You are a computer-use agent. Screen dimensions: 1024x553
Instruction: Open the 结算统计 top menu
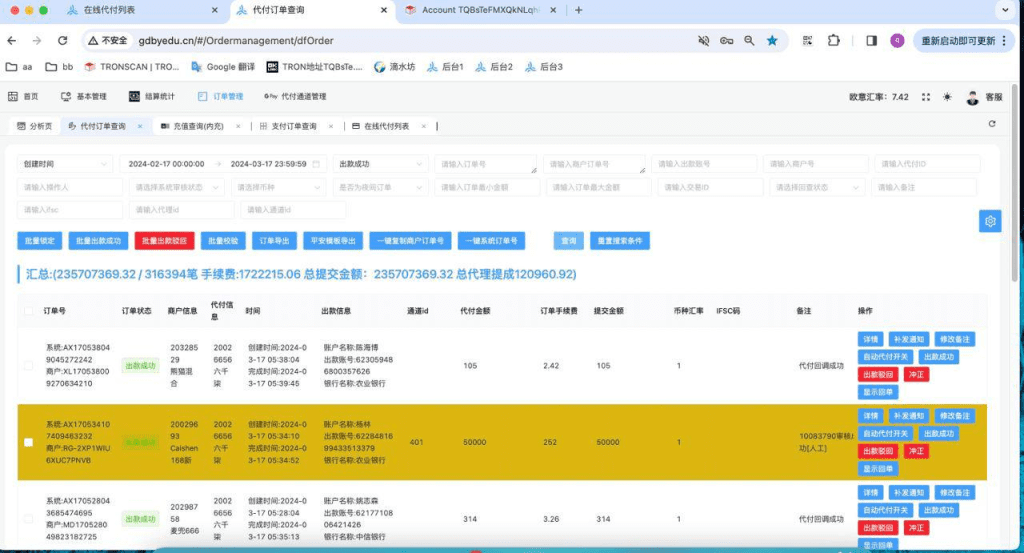(x=152, y=97)
